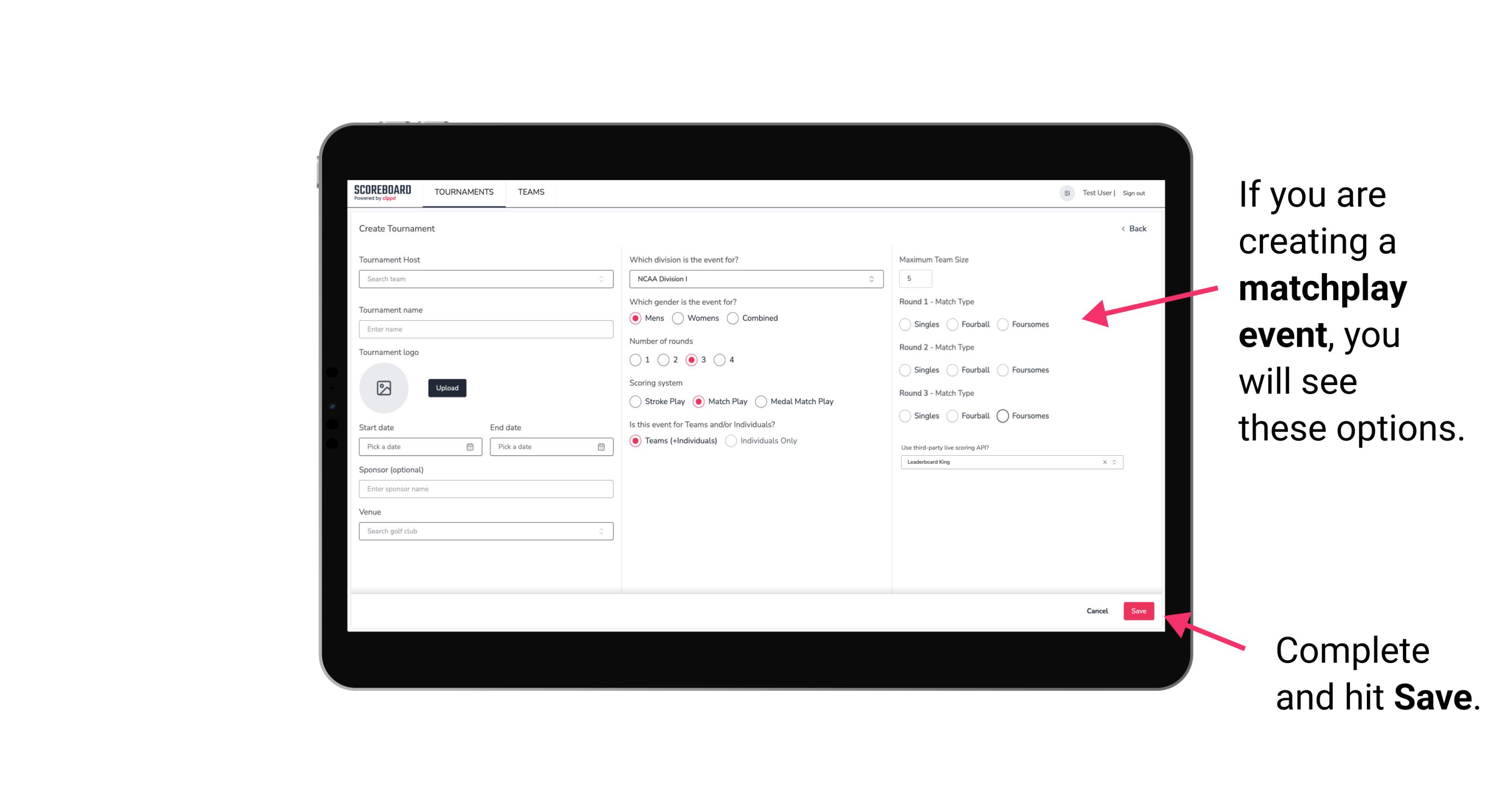Click the Venue search dropdown icon
The image size is (1510, 812).
601,531
